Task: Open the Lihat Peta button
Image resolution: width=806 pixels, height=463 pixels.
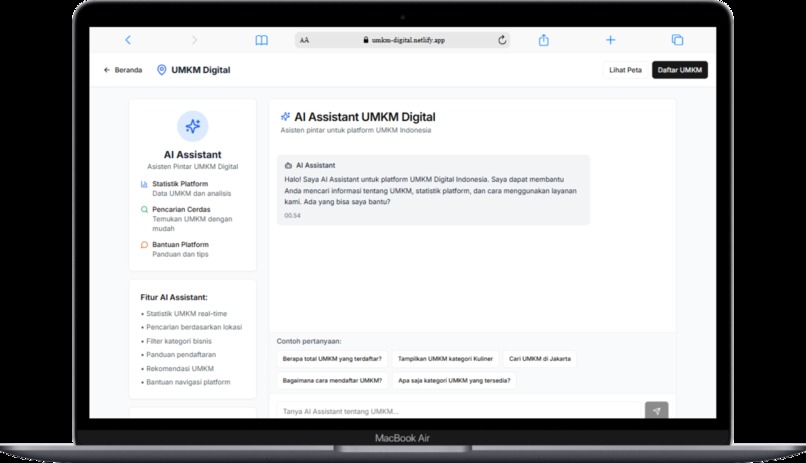Action: pos(626,70)
